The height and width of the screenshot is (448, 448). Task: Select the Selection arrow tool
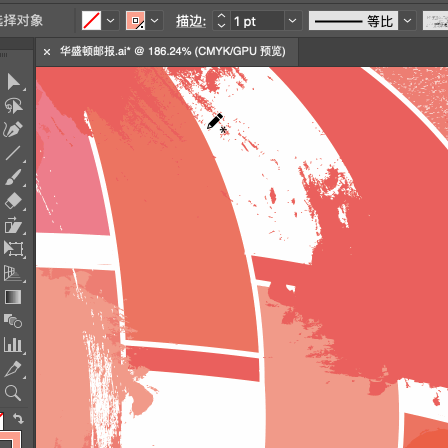pos(13,82)
